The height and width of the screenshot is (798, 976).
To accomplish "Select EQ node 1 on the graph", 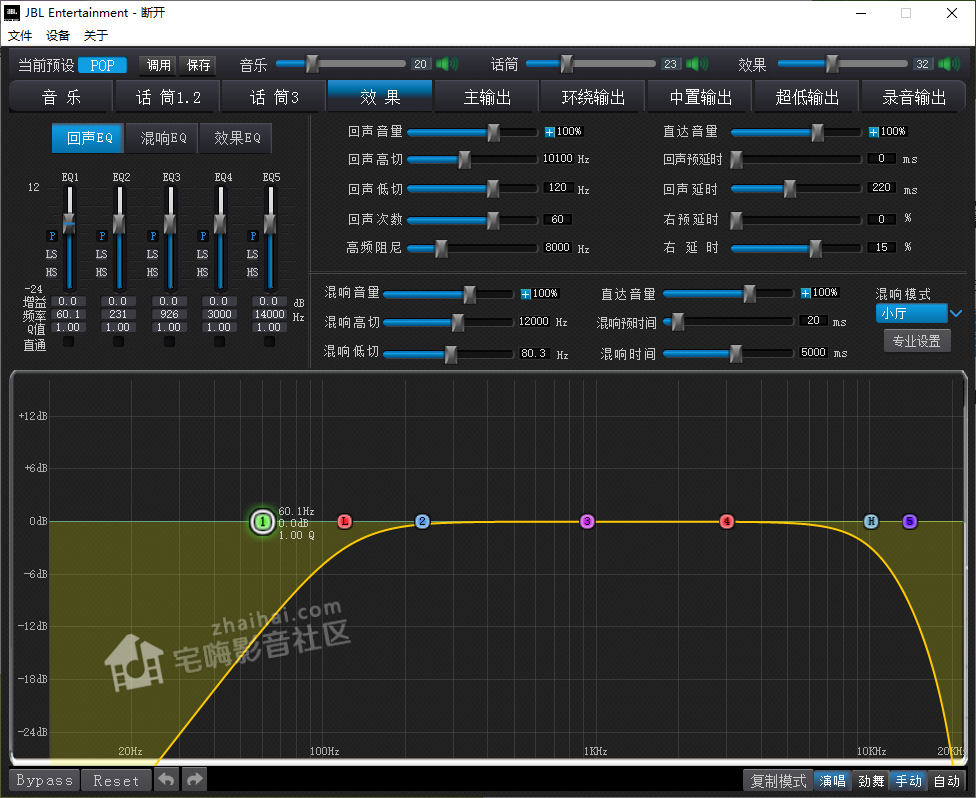I will point(263,522).
